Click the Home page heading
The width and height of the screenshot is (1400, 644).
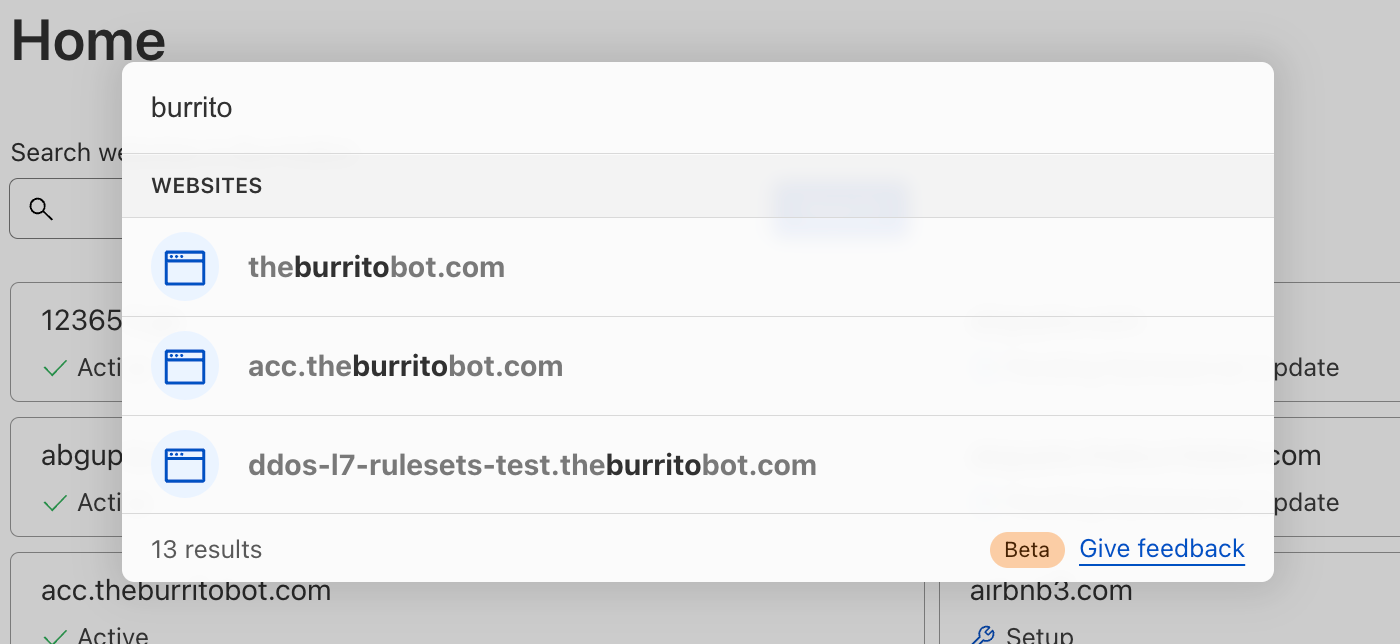(88, 40)
